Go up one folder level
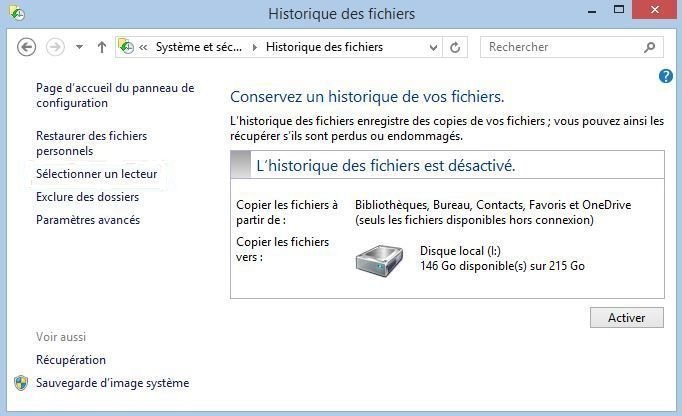682x416 pixels. (x=101, y=47)
